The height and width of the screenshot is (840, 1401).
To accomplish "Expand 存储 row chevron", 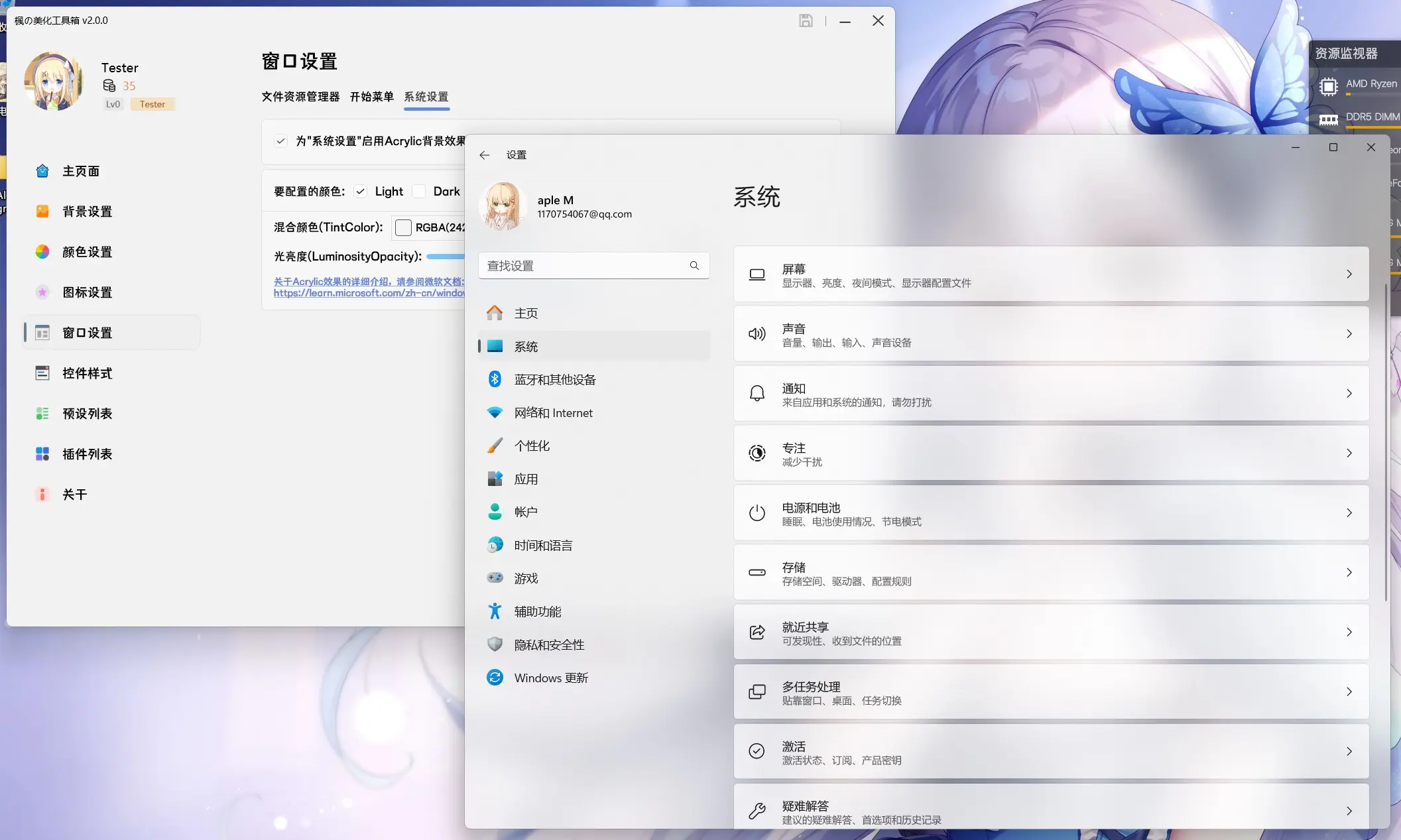I will coord(1349,572).
